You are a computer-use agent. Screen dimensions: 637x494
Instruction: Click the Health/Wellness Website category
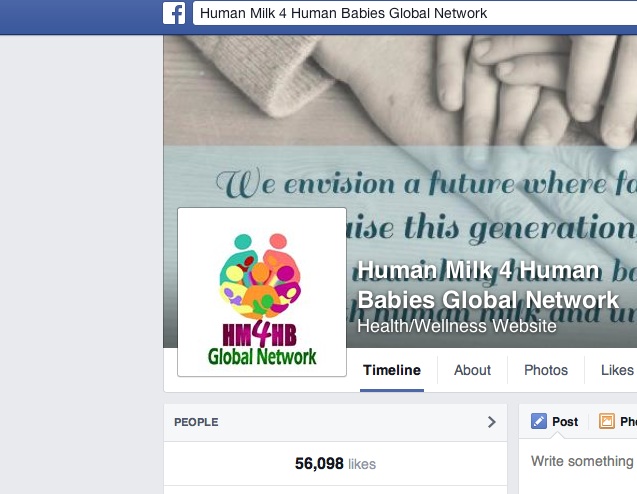(x=457, y=326)
